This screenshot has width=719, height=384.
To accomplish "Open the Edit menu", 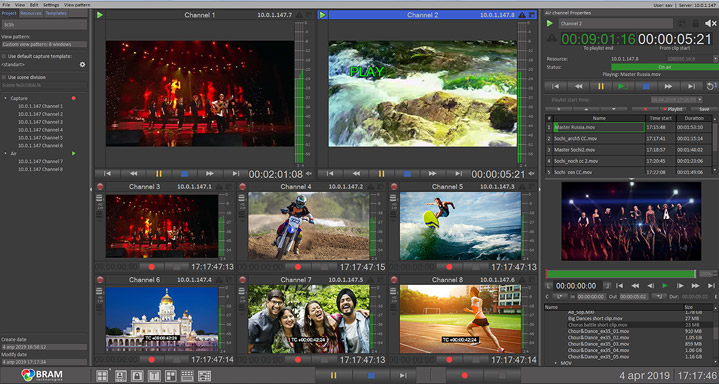I will (34, 5).
